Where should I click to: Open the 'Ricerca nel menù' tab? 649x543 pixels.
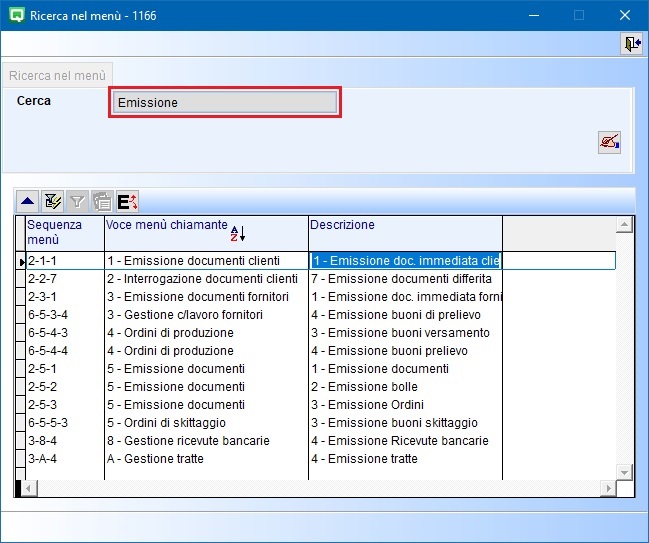coord(58,75)
